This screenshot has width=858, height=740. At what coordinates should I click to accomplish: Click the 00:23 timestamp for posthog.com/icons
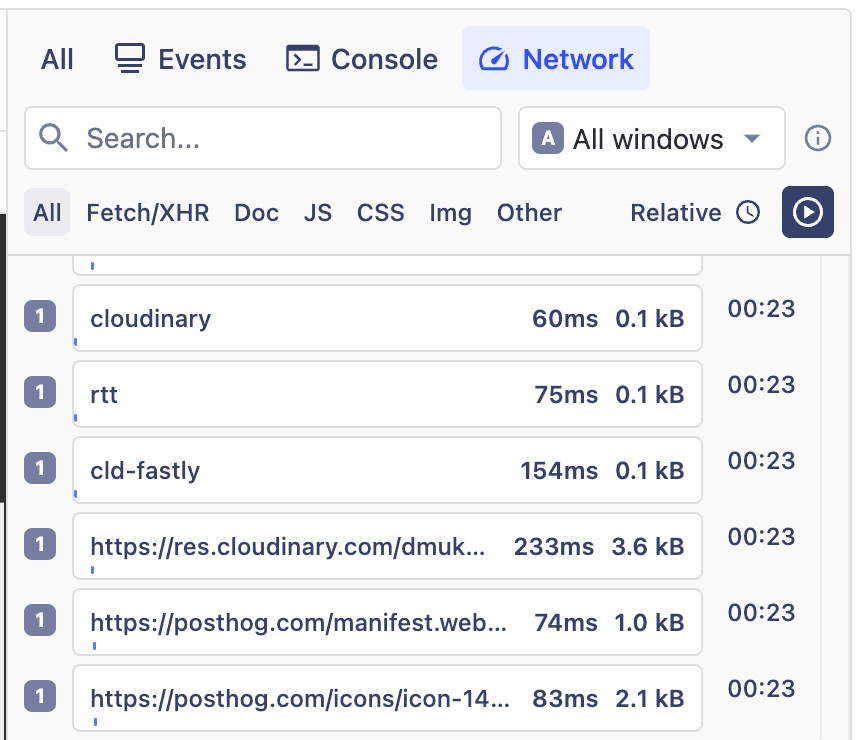click(x=761, y=689)
